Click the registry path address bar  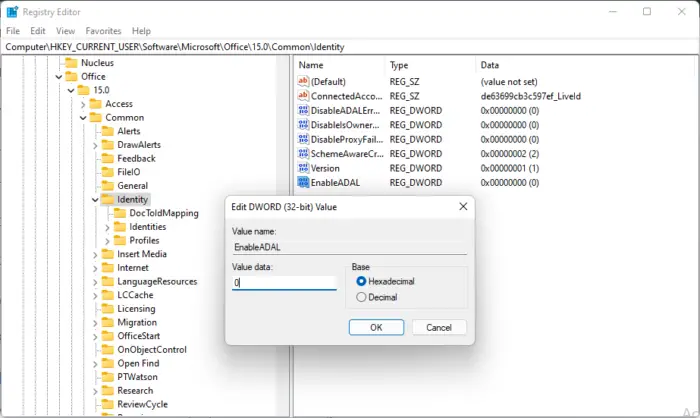click(350, 47)
